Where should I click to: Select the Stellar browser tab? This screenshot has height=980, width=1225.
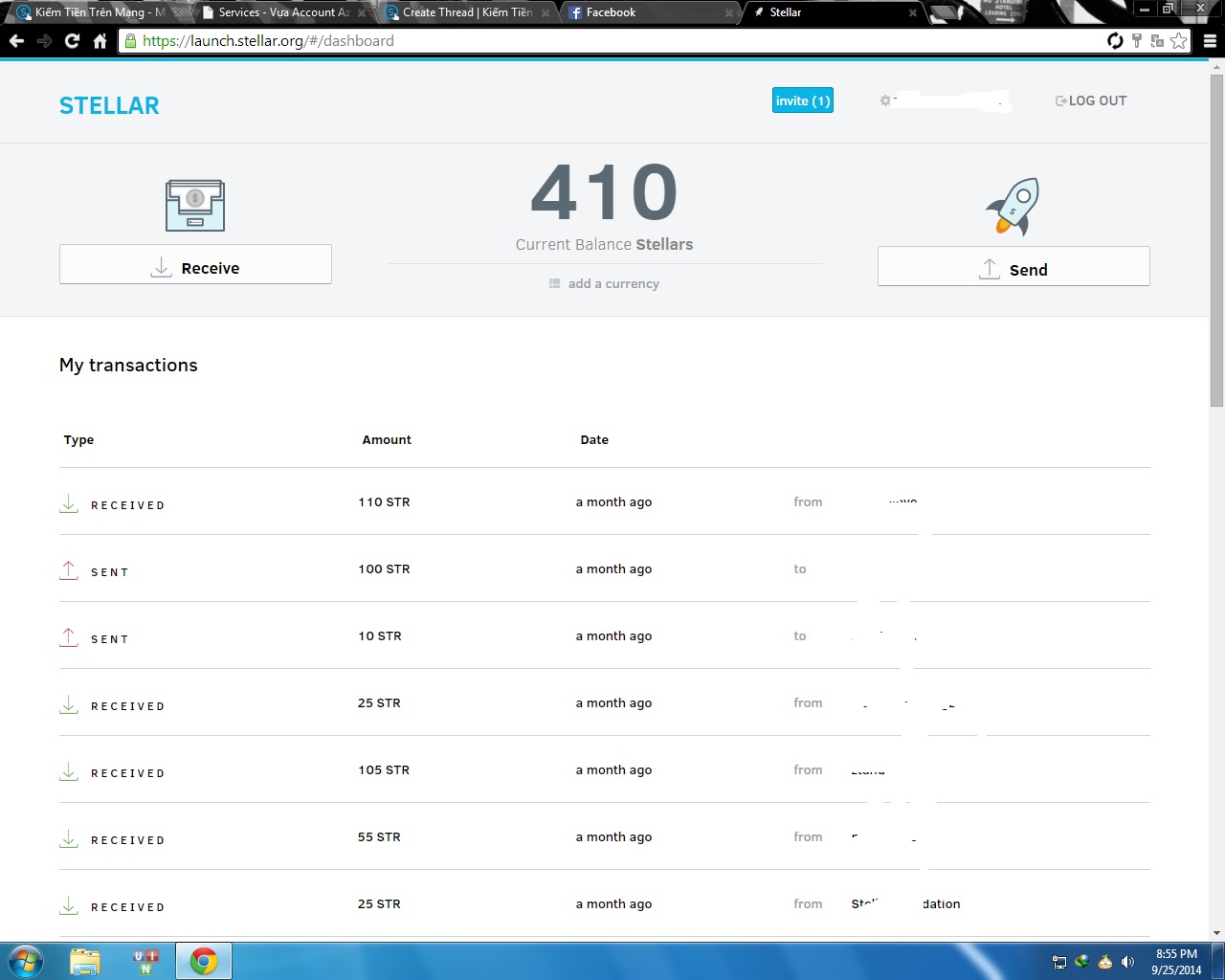[x=833, y=12]
